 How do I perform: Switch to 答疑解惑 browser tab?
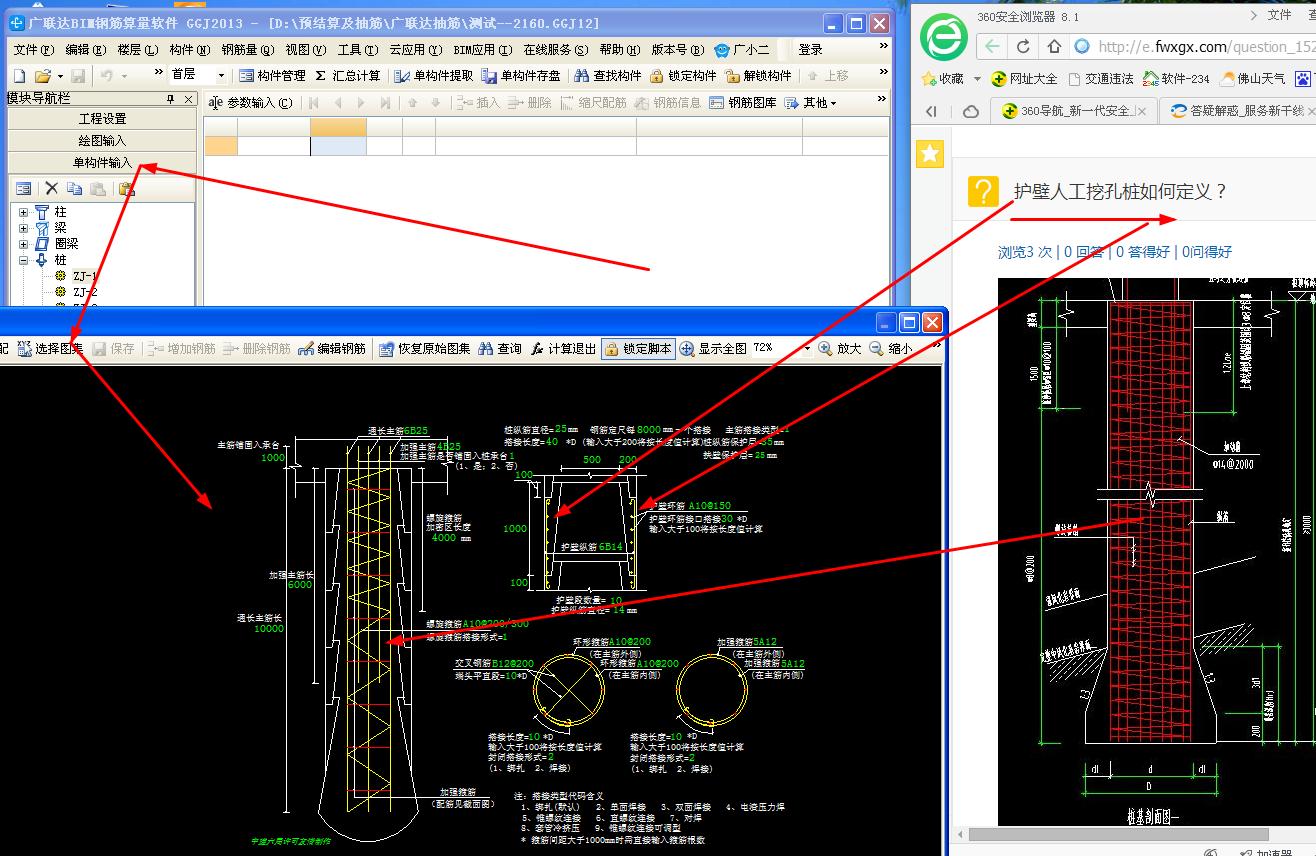click(1239, 111)
